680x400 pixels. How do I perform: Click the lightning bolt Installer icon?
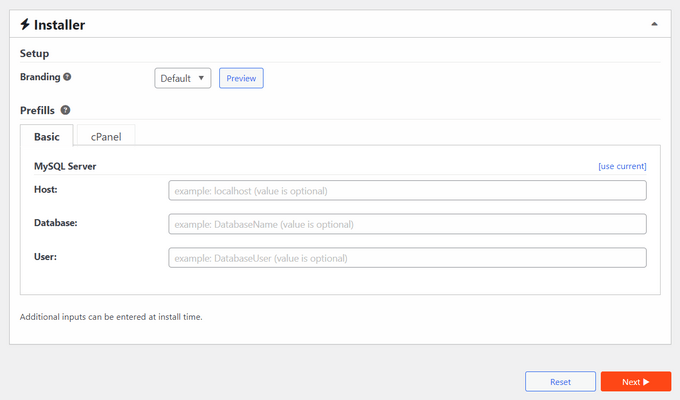pos(25,24)
